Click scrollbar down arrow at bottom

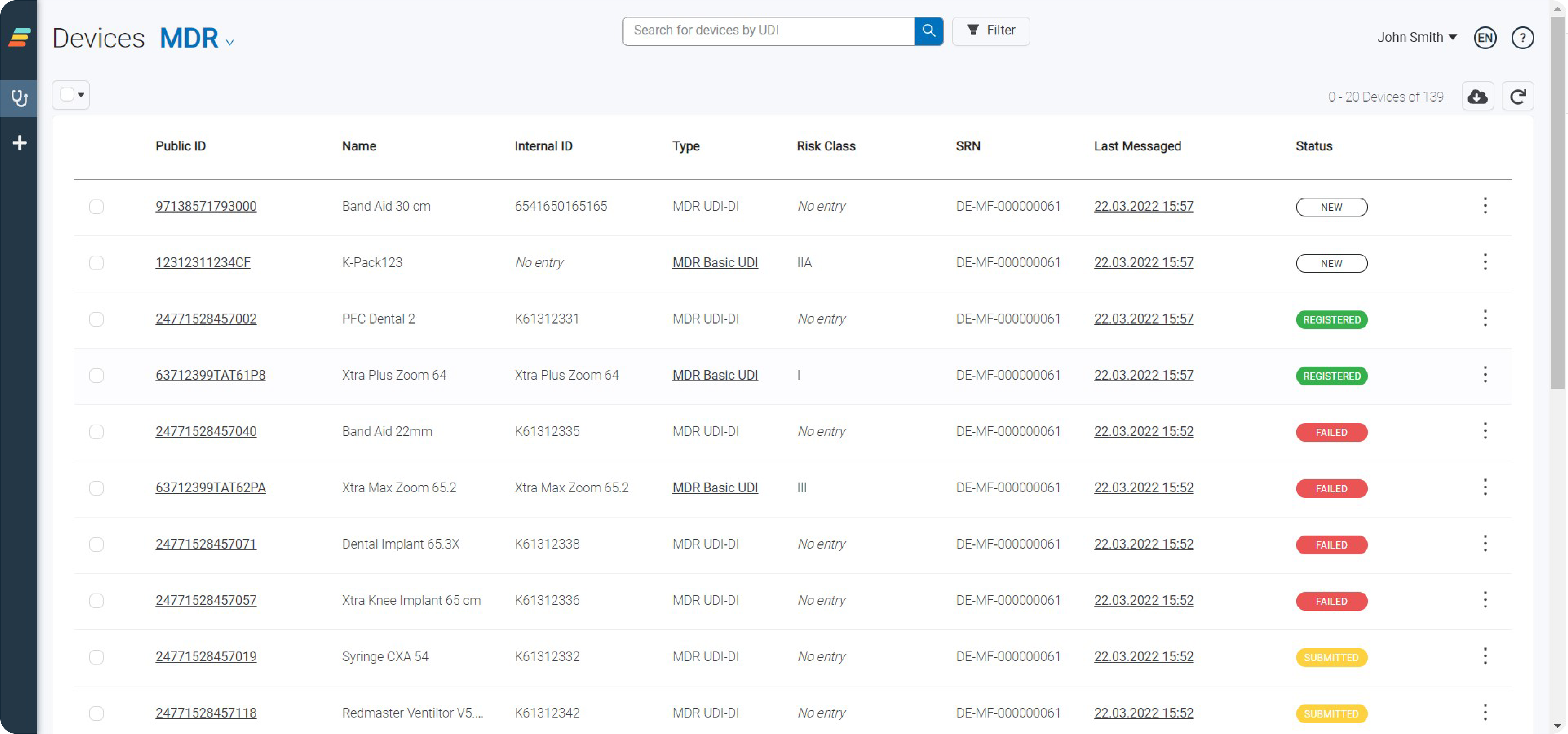pyautogui.click(x=1557, y=726)
